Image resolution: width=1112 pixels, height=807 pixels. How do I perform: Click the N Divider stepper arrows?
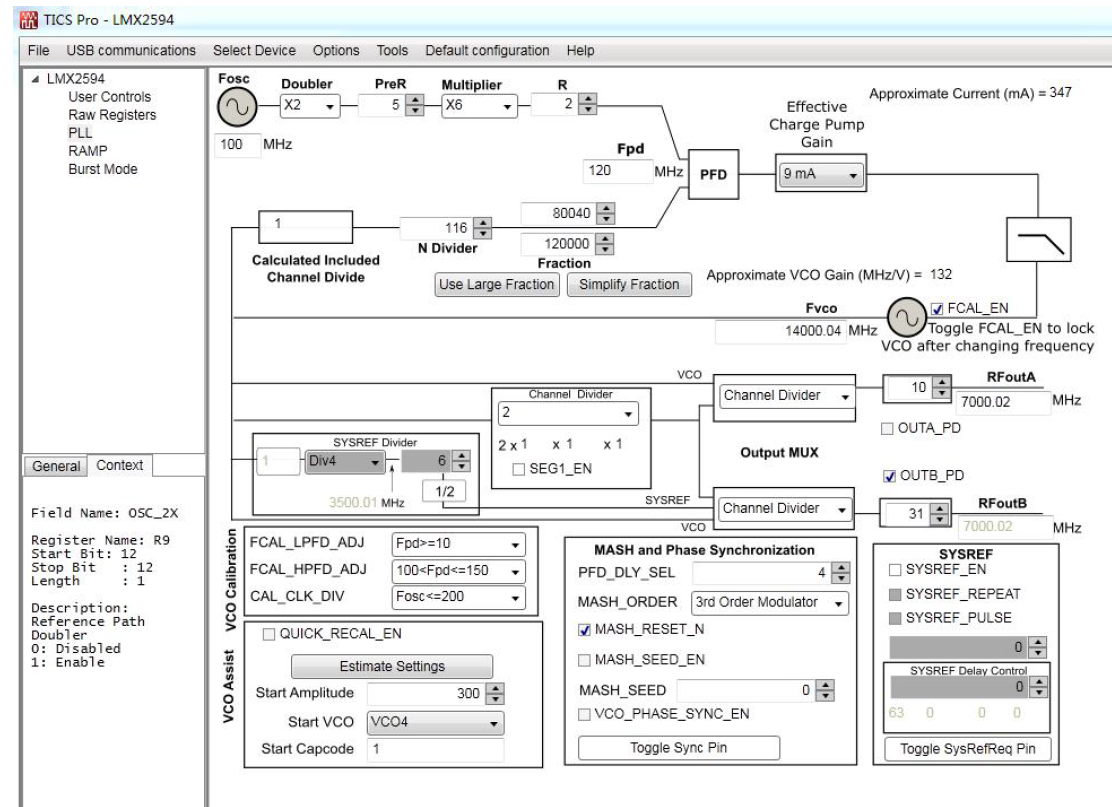coord(482,228)
